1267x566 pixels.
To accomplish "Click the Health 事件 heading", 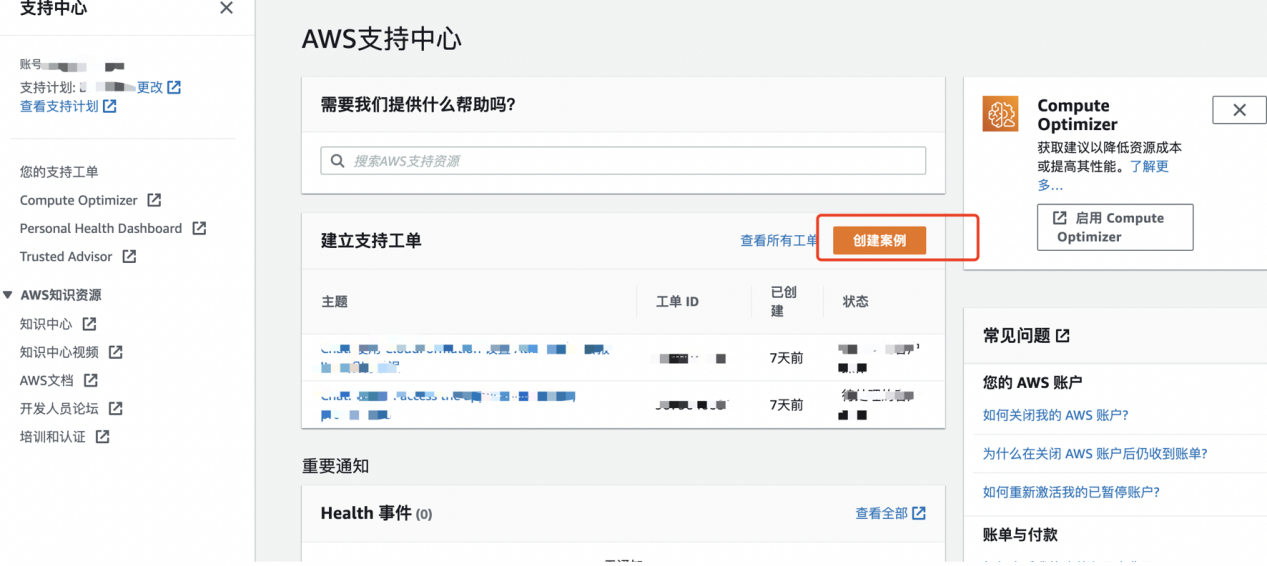I will pos(376,513).
